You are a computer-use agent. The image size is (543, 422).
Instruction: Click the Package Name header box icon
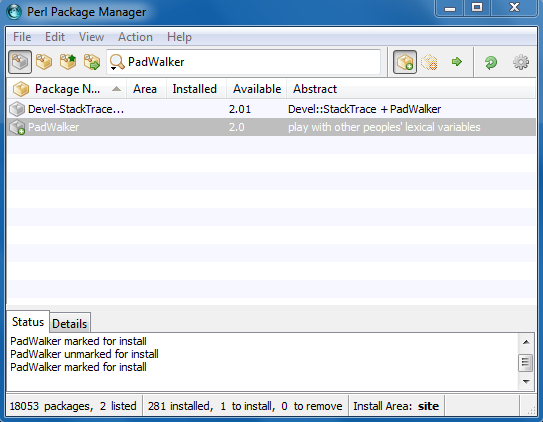(x=21, y=89)
